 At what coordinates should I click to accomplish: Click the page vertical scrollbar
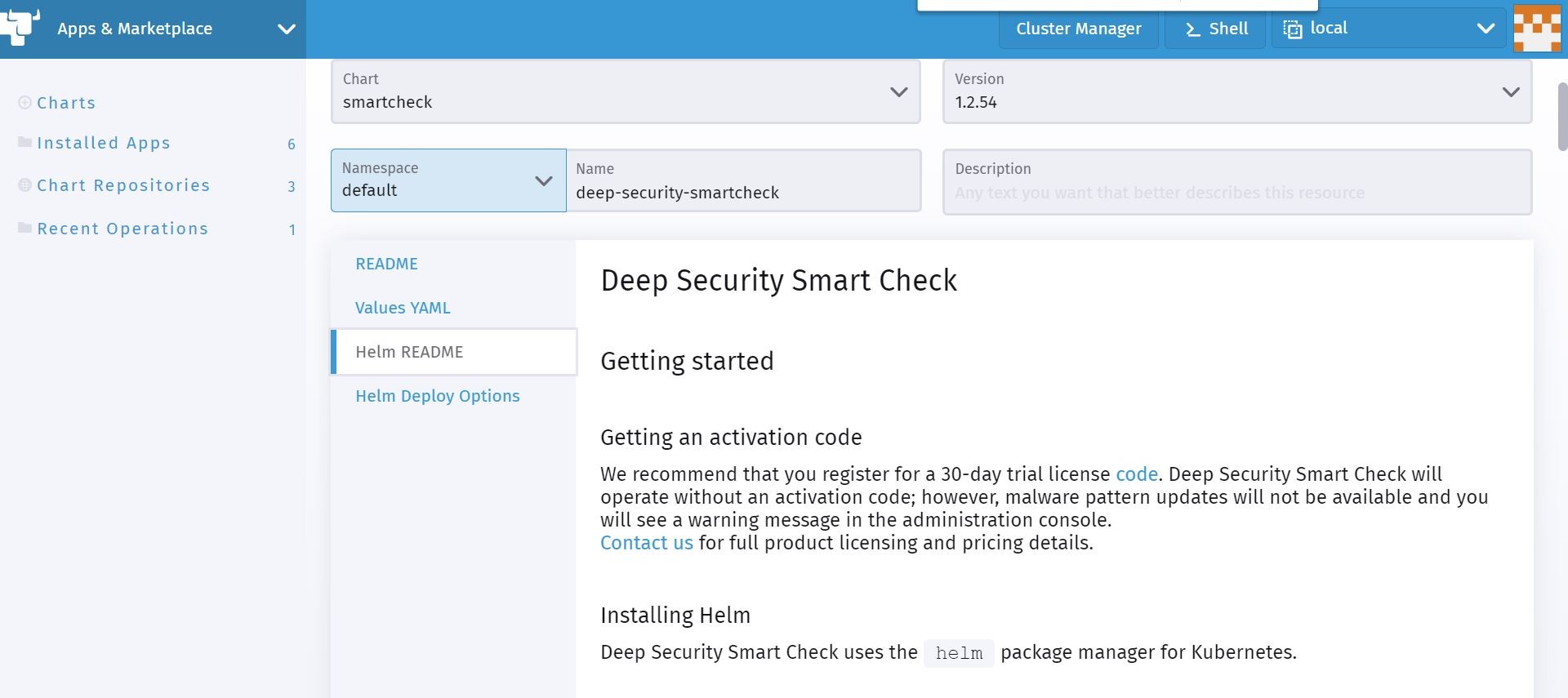(1562, 116)
